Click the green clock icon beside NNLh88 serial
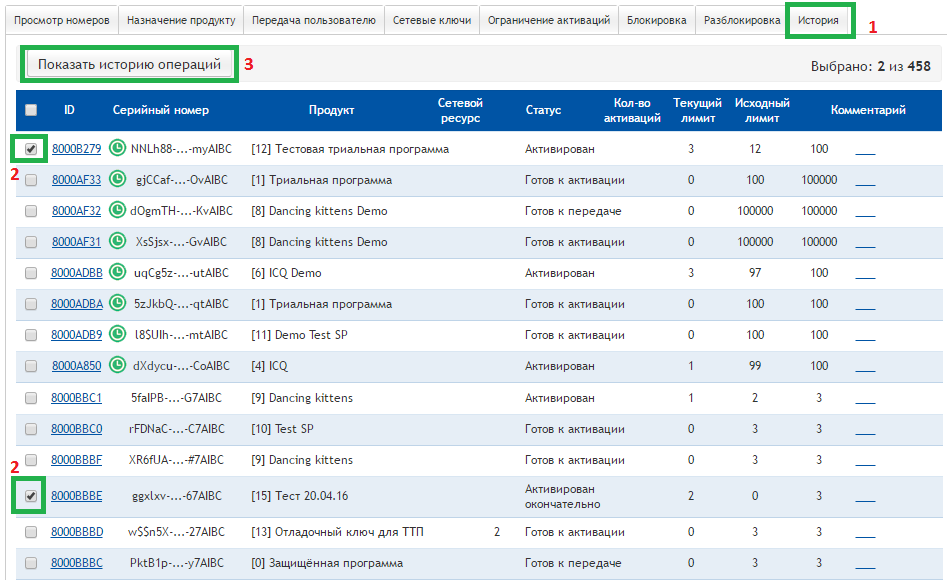Screen dimensions: 947x580 [x=117, y=149]
